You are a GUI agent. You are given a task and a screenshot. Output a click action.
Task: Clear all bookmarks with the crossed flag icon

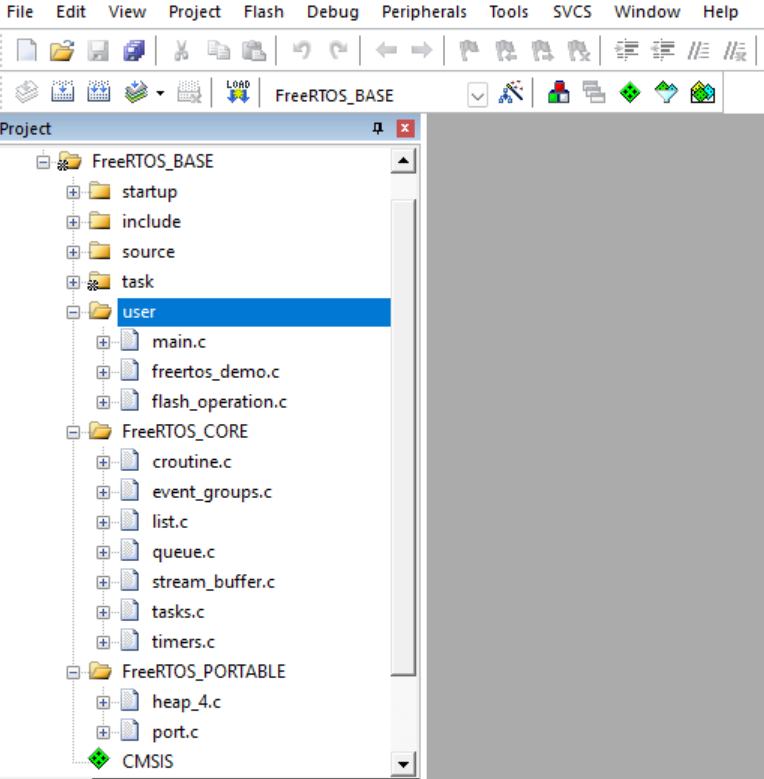tap(579, 50)
